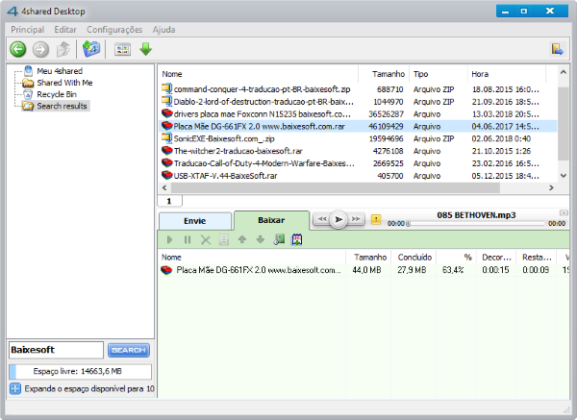
Task: Close the media player with small X
Action: pos(563,212)
